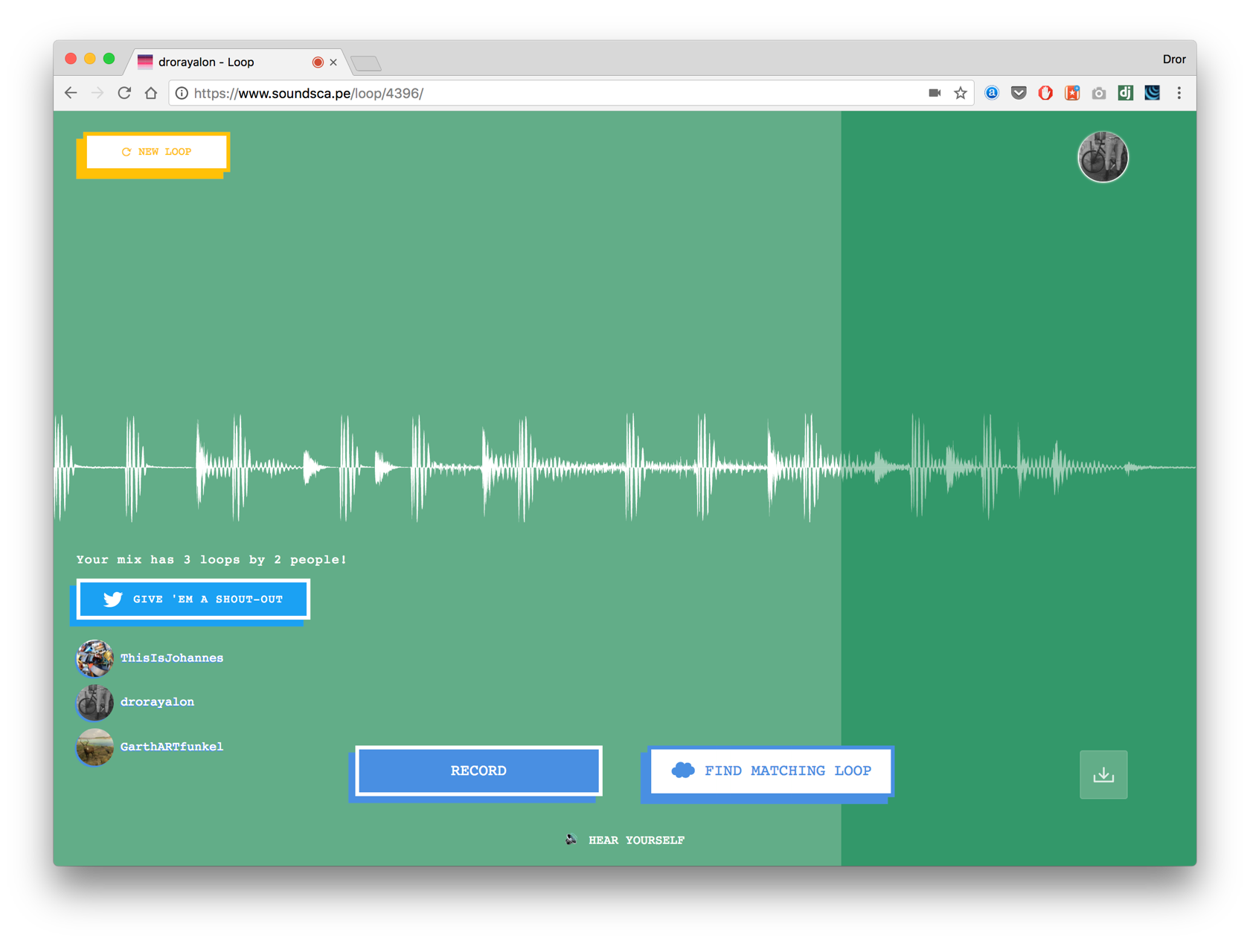1250x952 pixels.
Task: Download the mix using the download icon
Action: [1103, 774]
